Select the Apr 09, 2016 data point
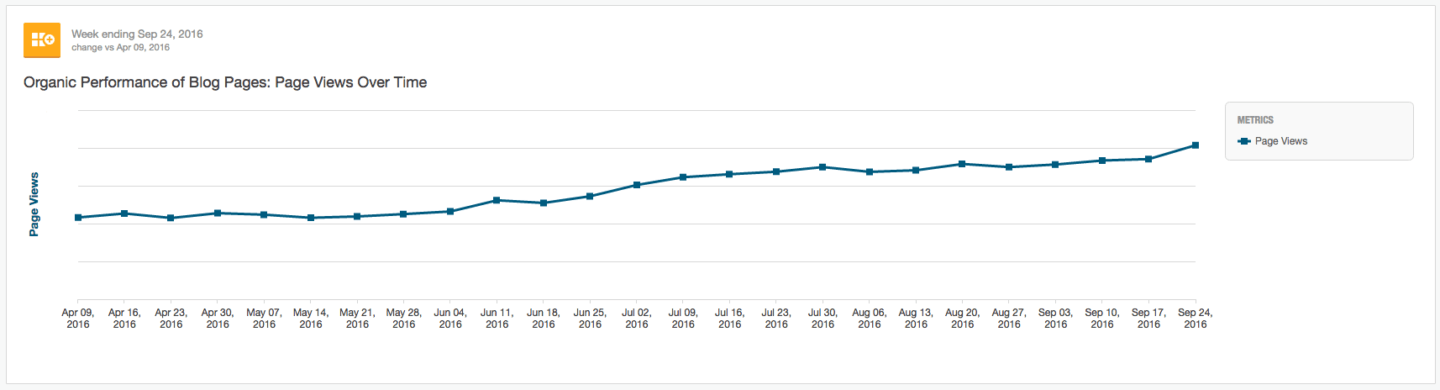Screen dimensions: 1440x390 coord(78,217)
